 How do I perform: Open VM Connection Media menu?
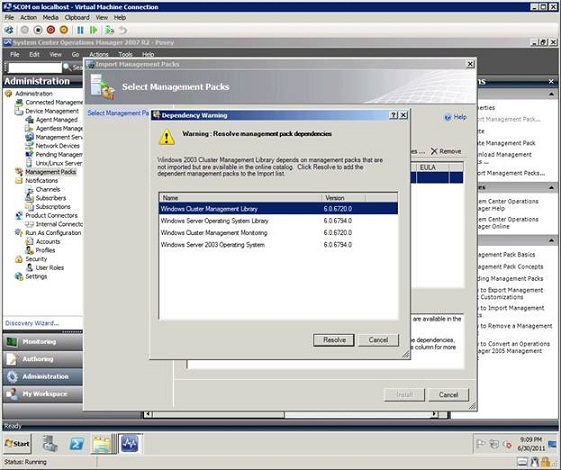click(50, 18)
